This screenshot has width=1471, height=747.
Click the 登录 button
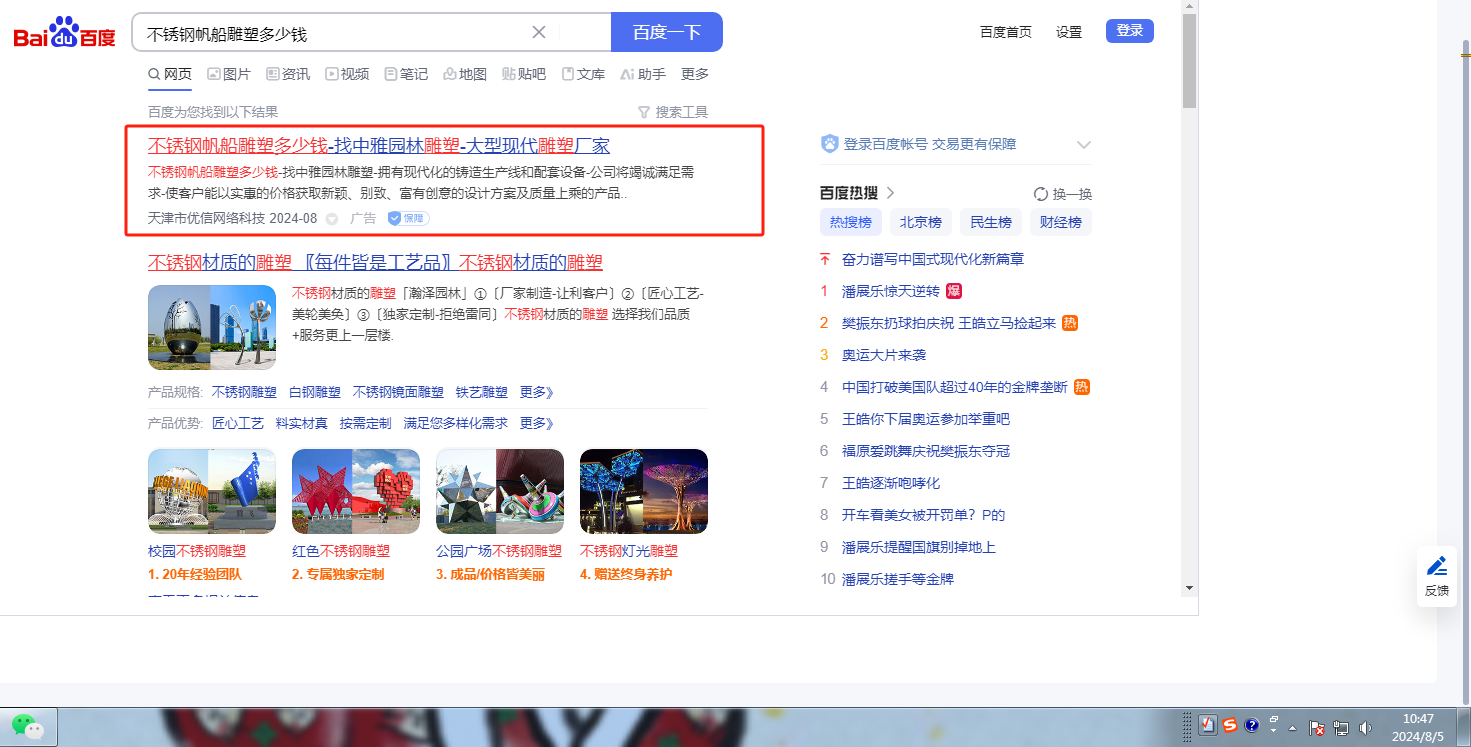(x=1130, y=31)
